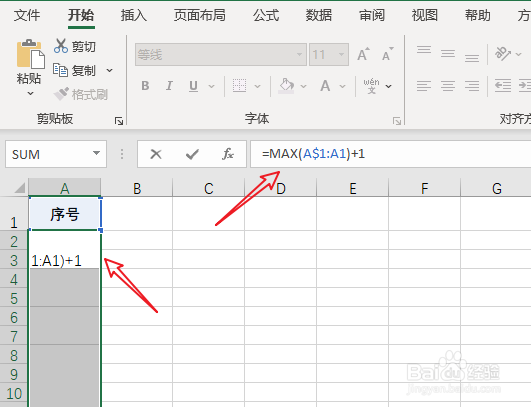Click the fill color bucket icon
Image resolution: width=531 pixels, height=407 pixels.
[x=286, y=86]
